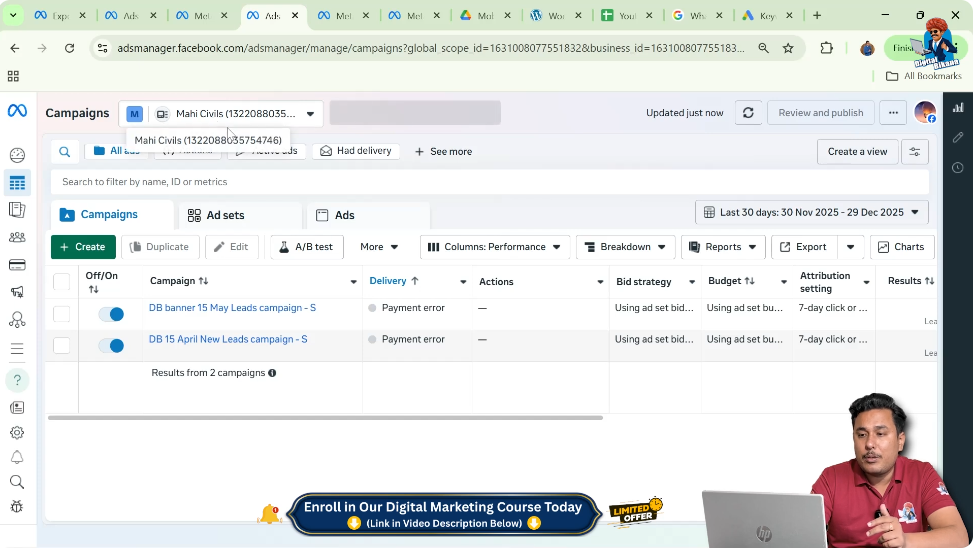Screen dimensions: 974x551
Task: Open the Bid strategy column dropdown arrow
Action: (x=691, y=282)
